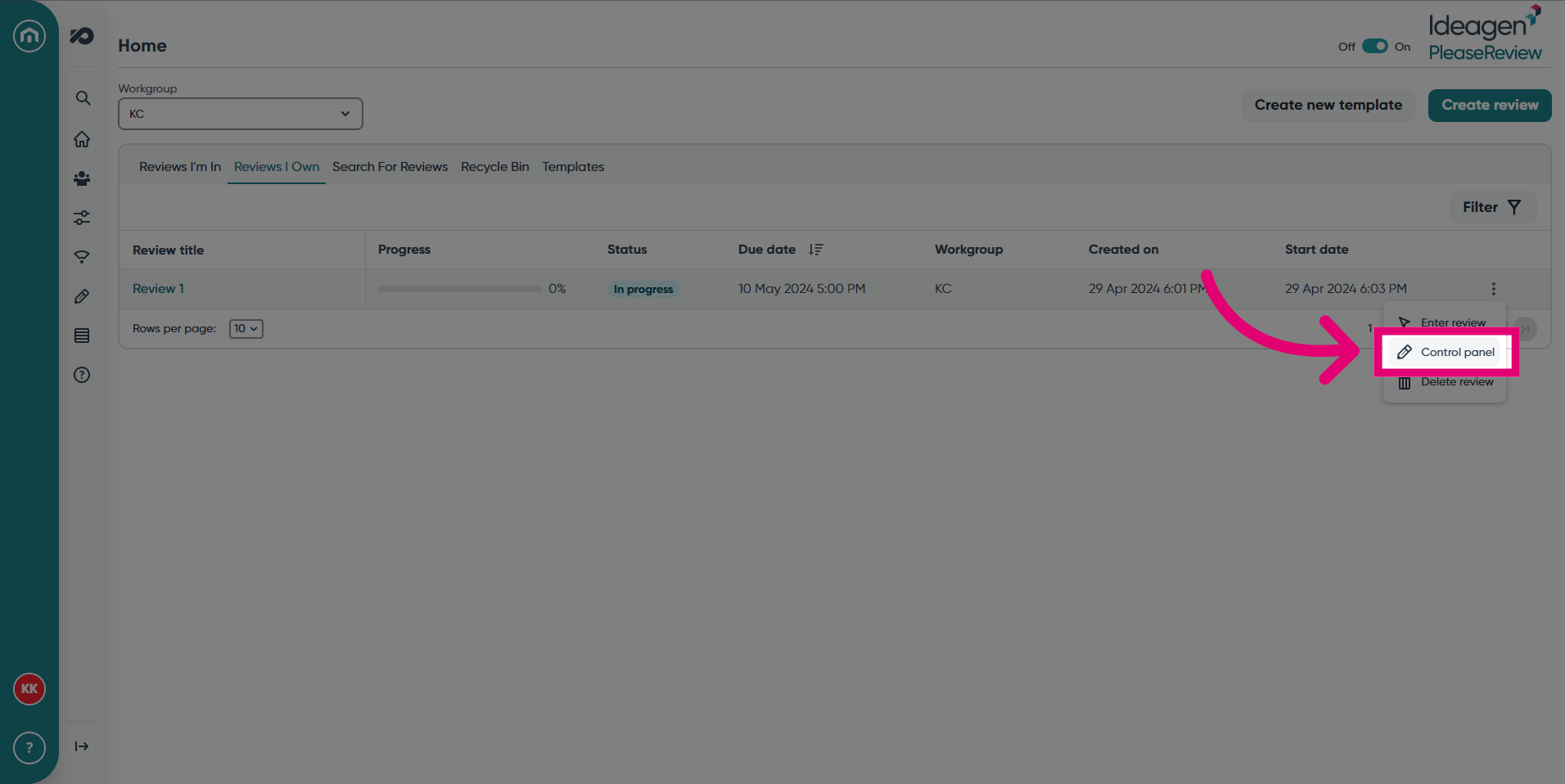Go to Home via house sidebar icon

tap(82, 139)
